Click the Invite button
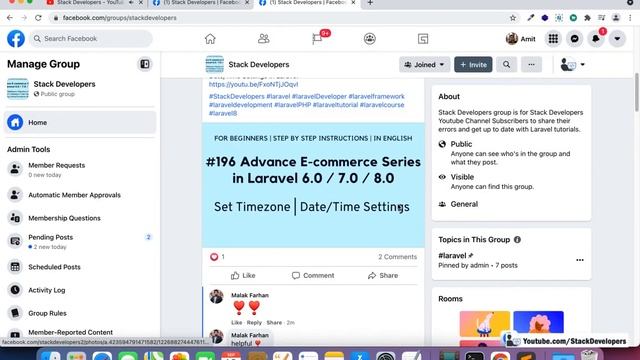This screenshot has width=640, height=360. pos(473,64)
